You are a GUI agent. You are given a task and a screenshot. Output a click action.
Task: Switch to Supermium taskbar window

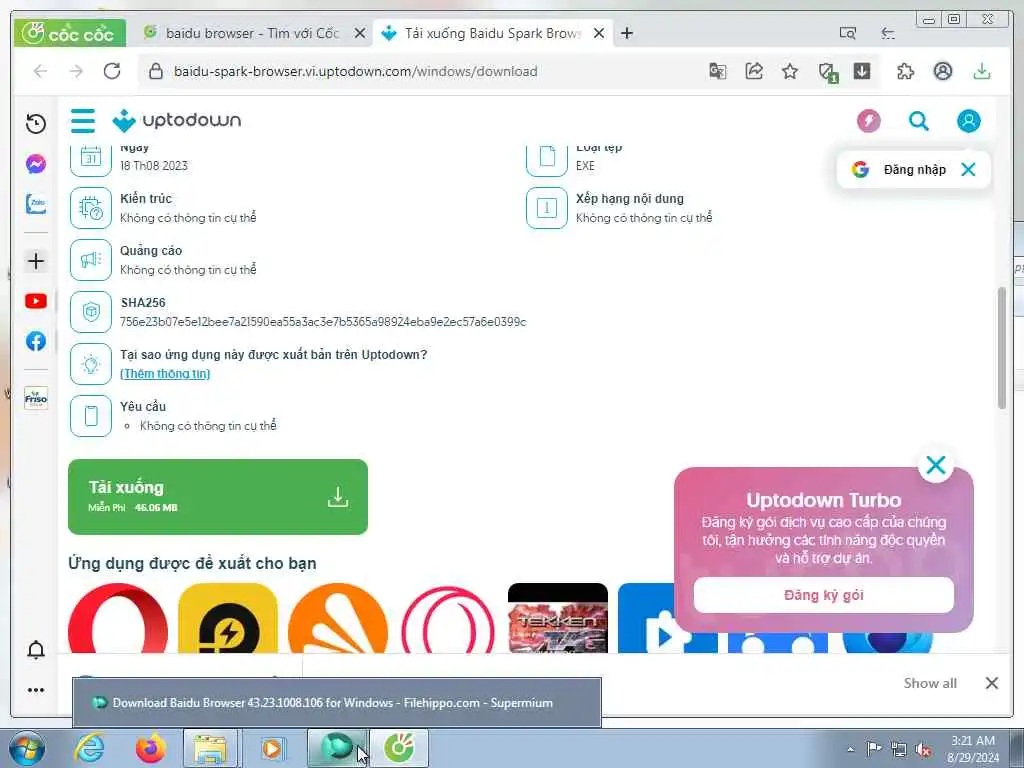pyautogui.click(x=338, y=748)
